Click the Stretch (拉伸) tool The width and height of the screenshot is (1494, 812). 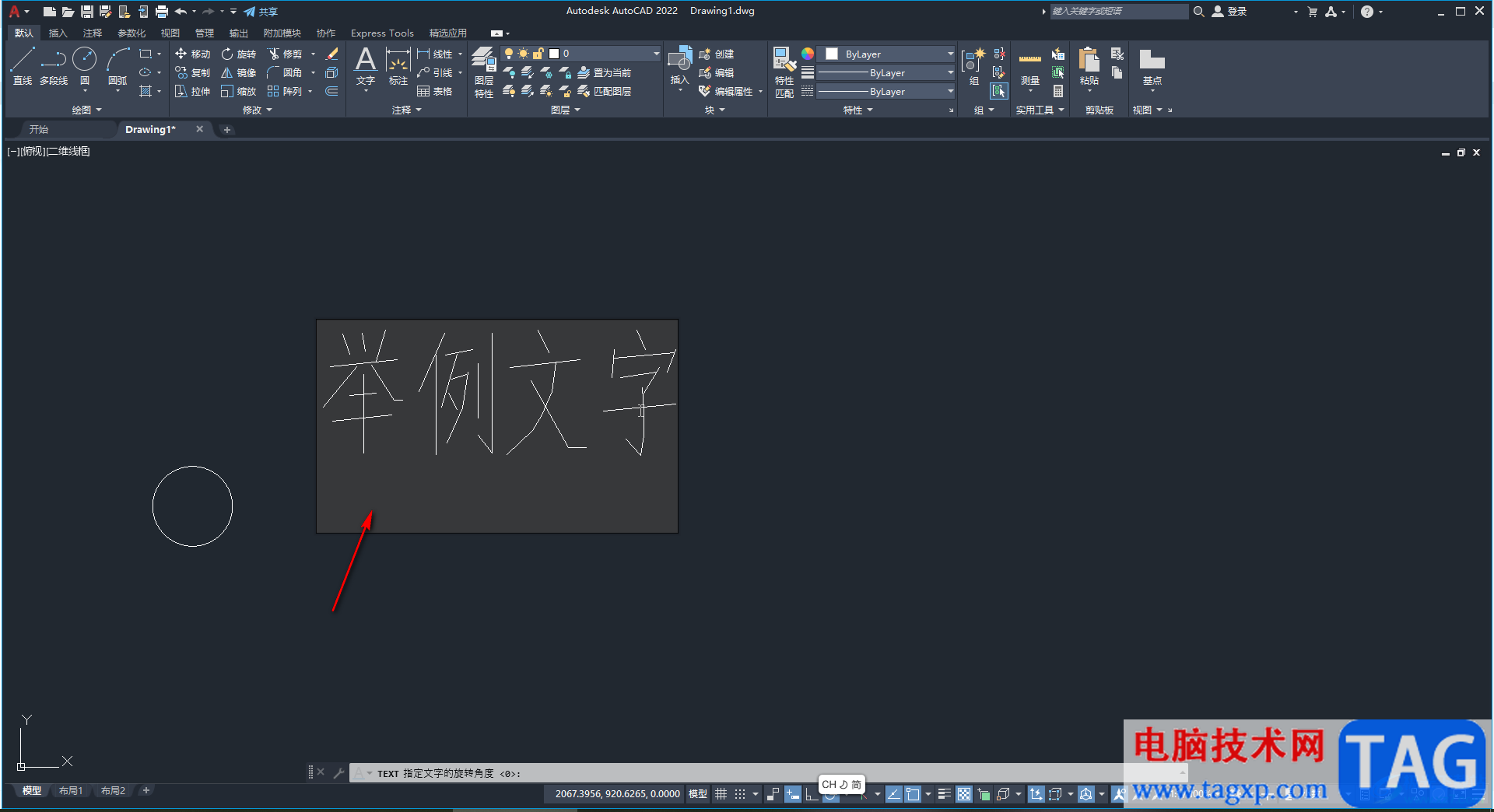(x=192, y=91)
